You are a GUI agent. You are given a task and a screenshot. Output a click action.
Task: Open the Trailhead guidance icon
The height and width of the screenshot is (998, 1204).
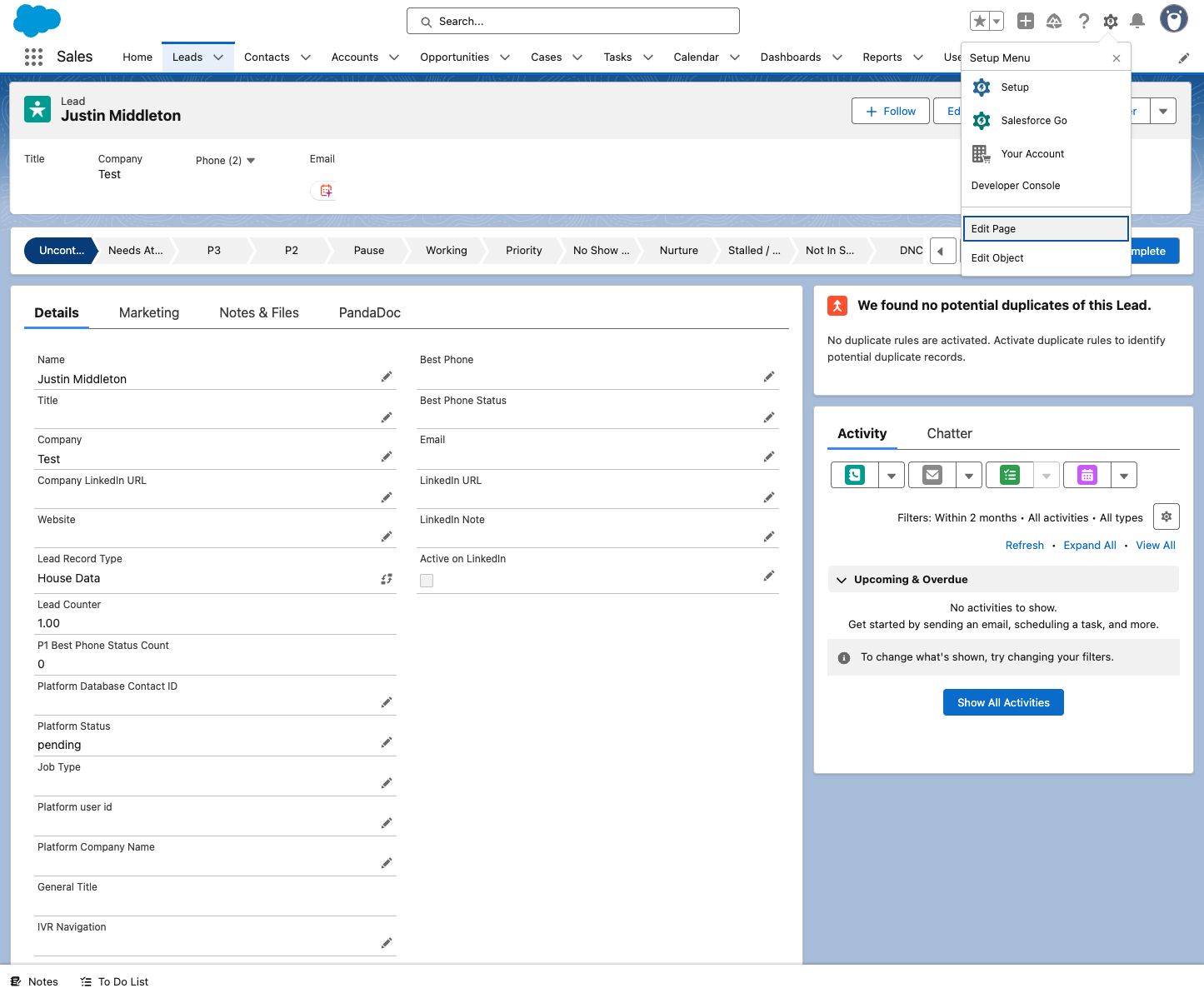click(x=1054, y=21)
